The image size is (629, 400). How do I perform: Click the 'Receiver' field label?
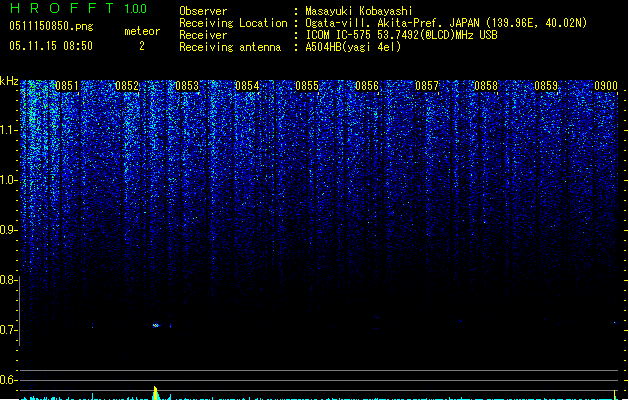point(203,35)
